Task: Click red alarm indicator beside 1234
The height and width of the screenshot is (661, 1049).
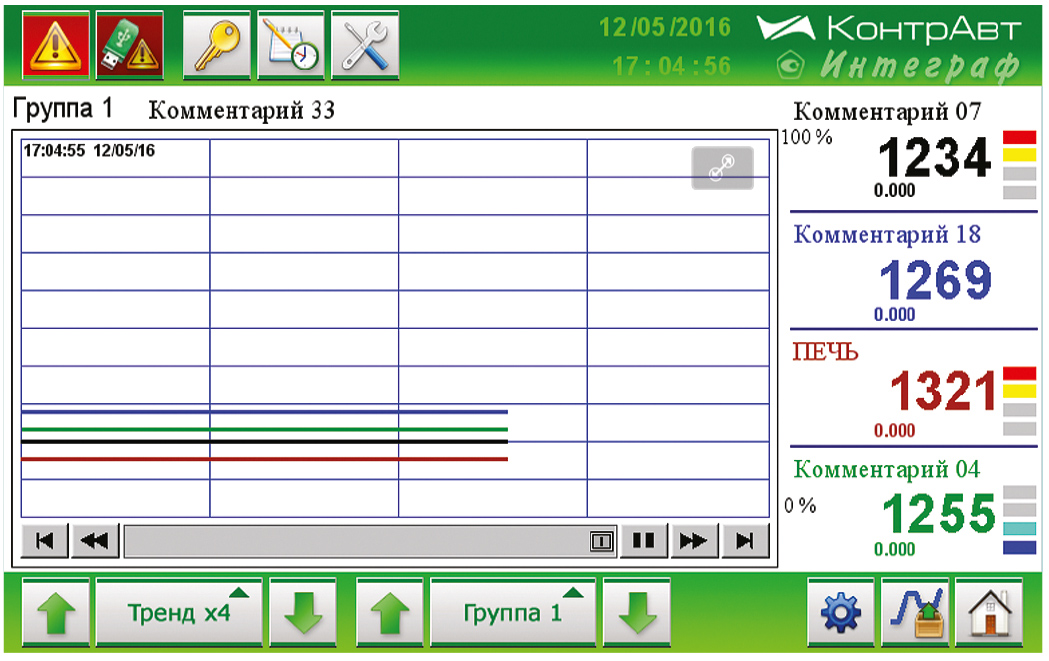Action: (x=1019, y=137)
